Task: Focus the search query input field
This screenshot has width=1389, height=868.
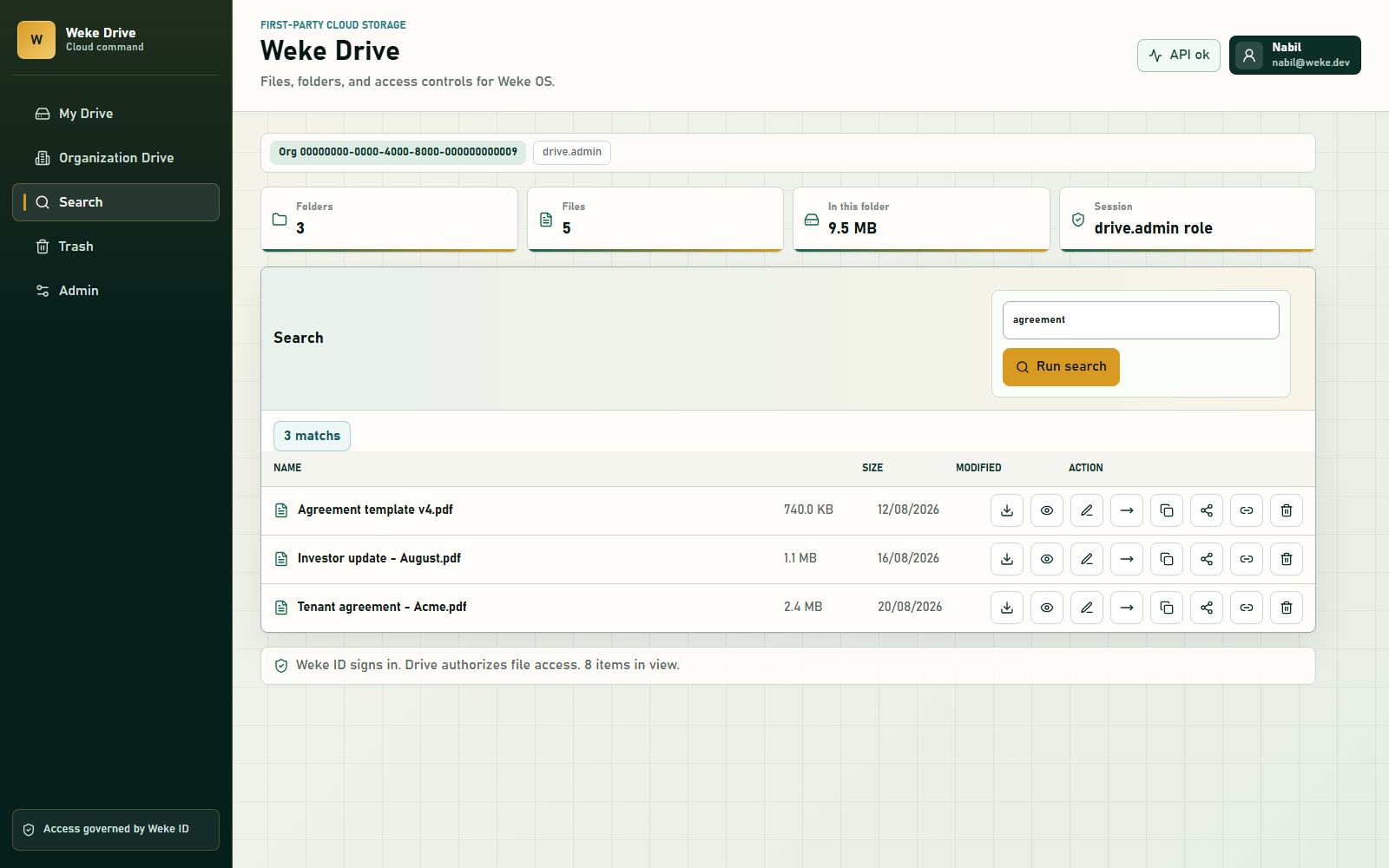Action: point(1141,320)
